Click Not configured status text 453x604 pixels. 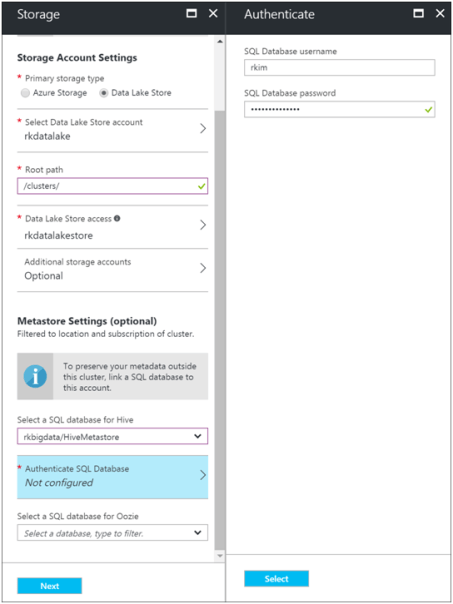pyautogui.click(x=59, y=483)
